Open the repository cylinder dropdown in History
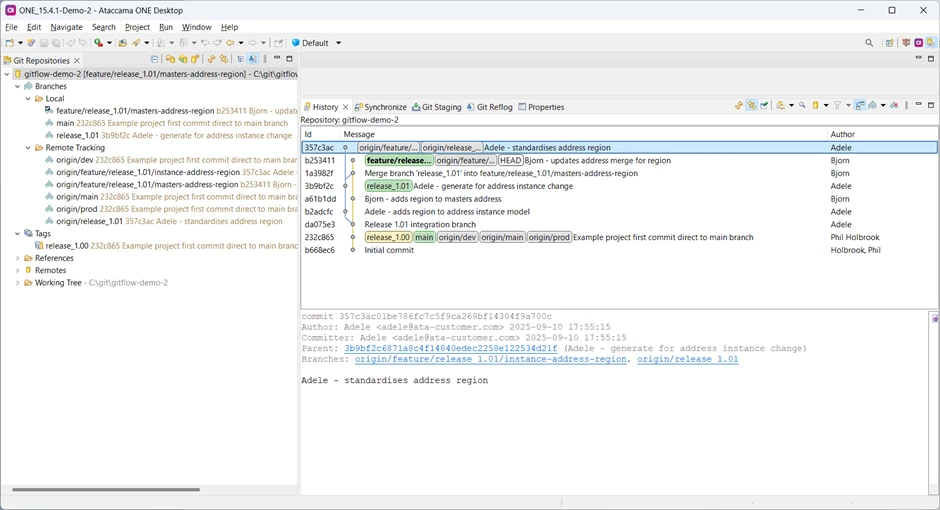 (826, 105)
